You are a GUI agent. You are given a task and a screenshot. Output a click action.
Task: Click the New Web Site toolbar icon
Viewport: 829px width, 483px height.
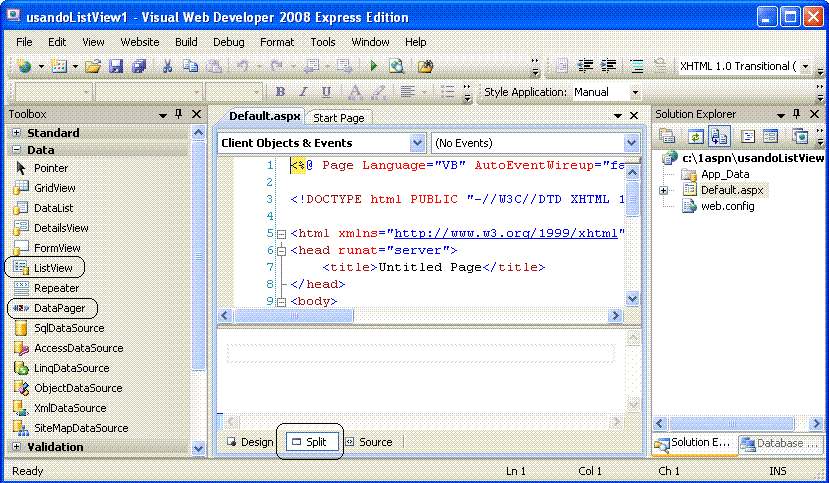[x=24, y=66]
